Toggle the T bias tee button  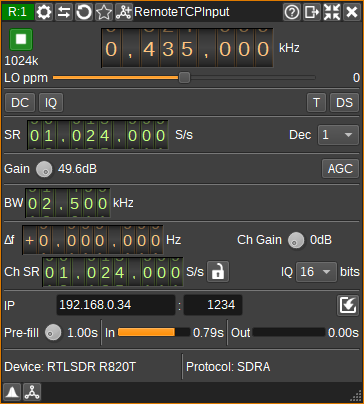pos(316,103)
